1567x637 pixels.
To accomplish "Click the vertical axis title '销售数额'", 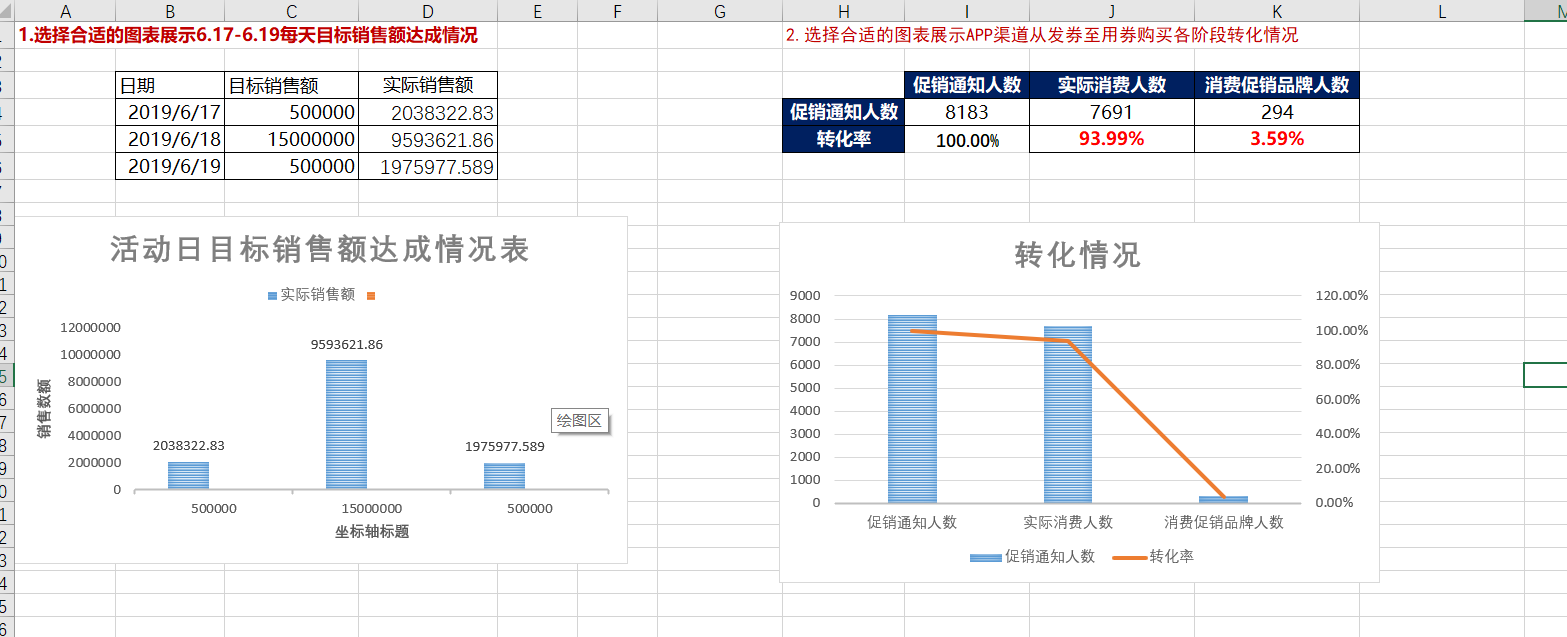I will 45,409.
